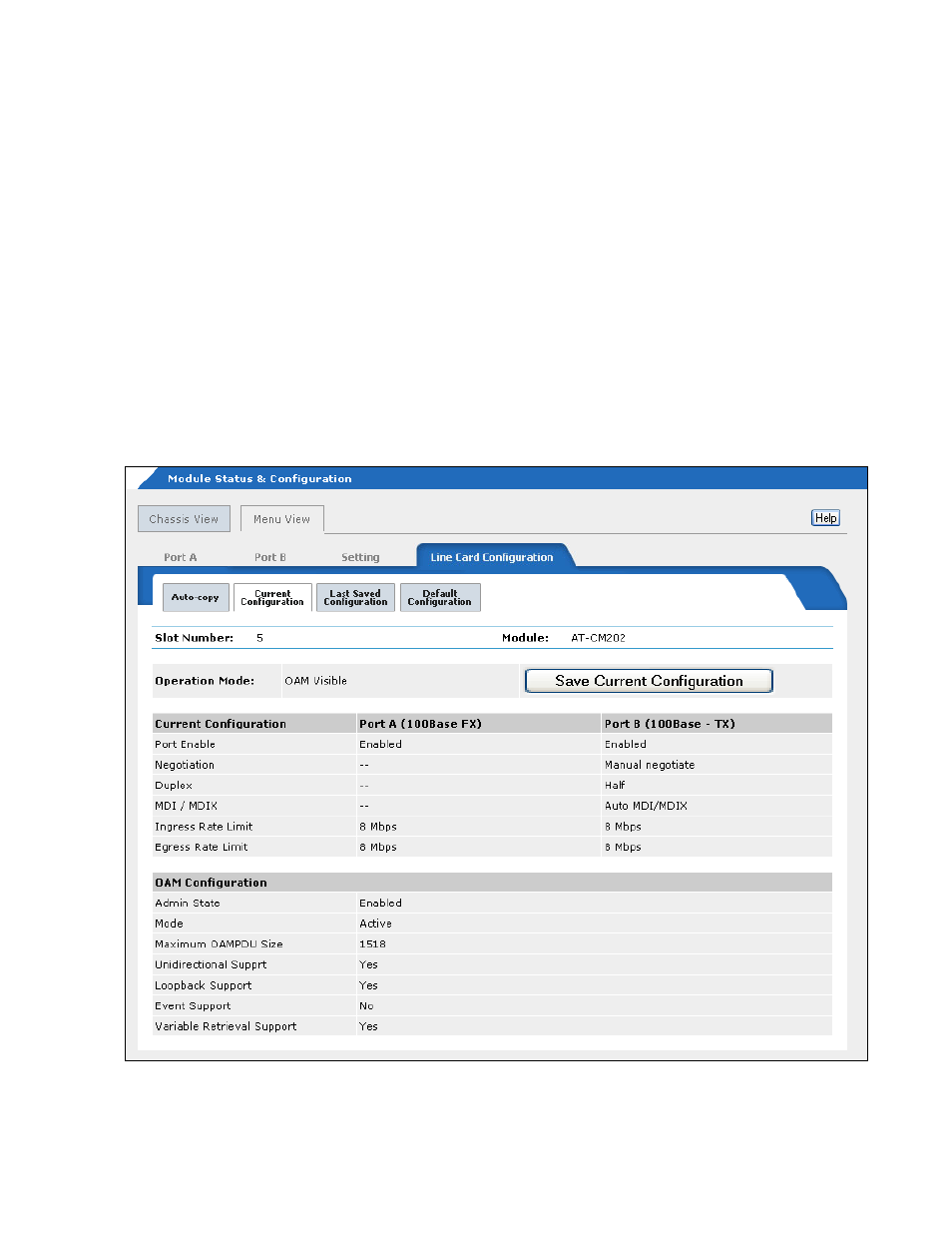952x1233 pixels.
Task: Click the Module value AT-CM202
Action: click(x=598, y=638)
